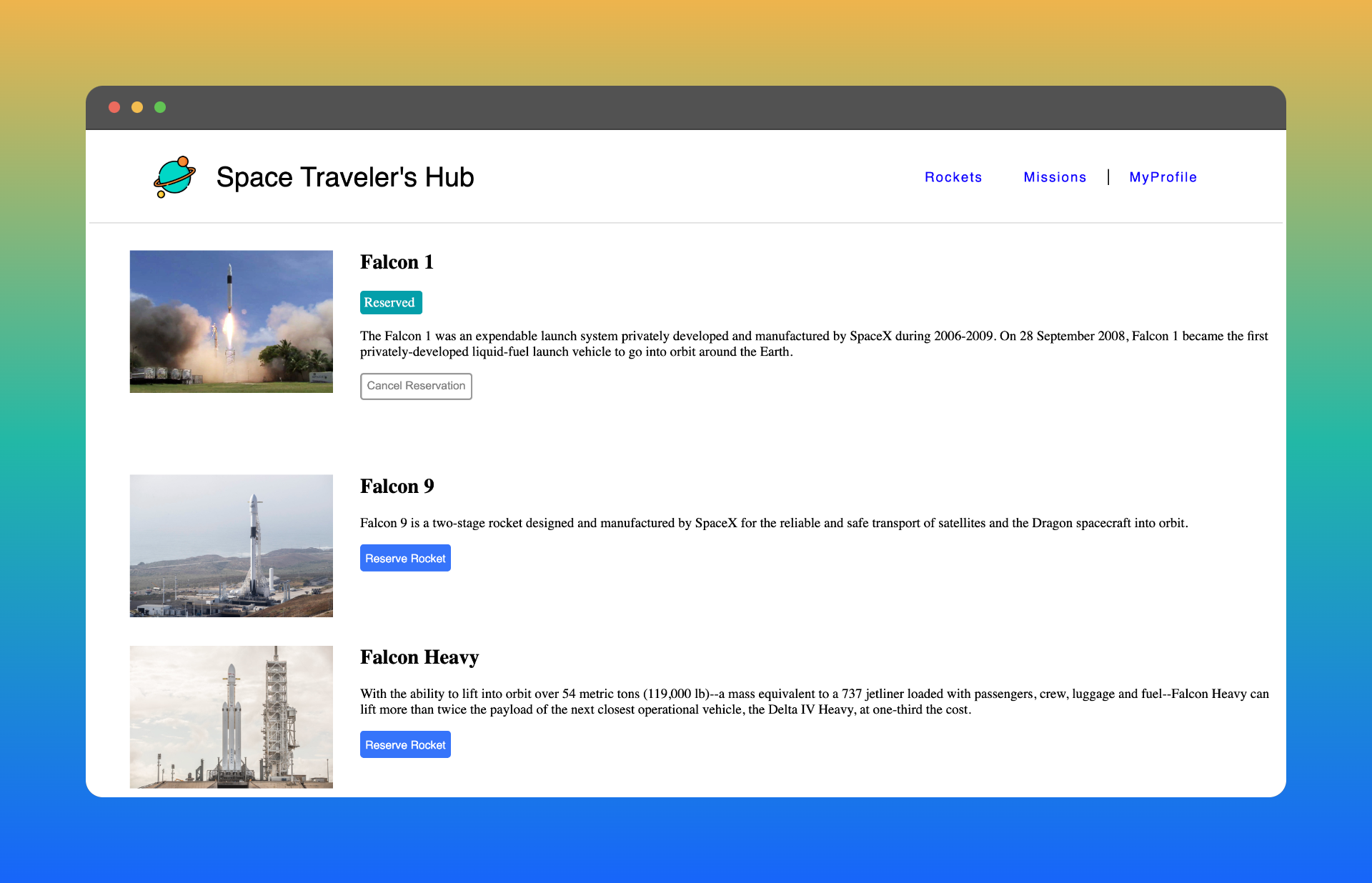Reserve the Falcon Heavy rocket
Viewport: 1372px width, 883px height.
pos(405,744)
